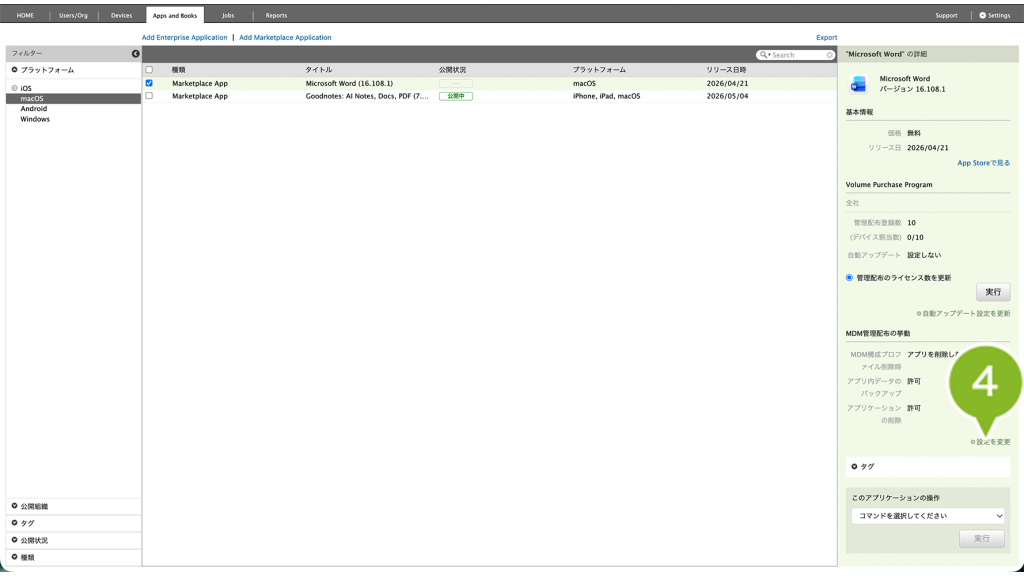Collapse the iOS tree node

[x=14, y=88]
